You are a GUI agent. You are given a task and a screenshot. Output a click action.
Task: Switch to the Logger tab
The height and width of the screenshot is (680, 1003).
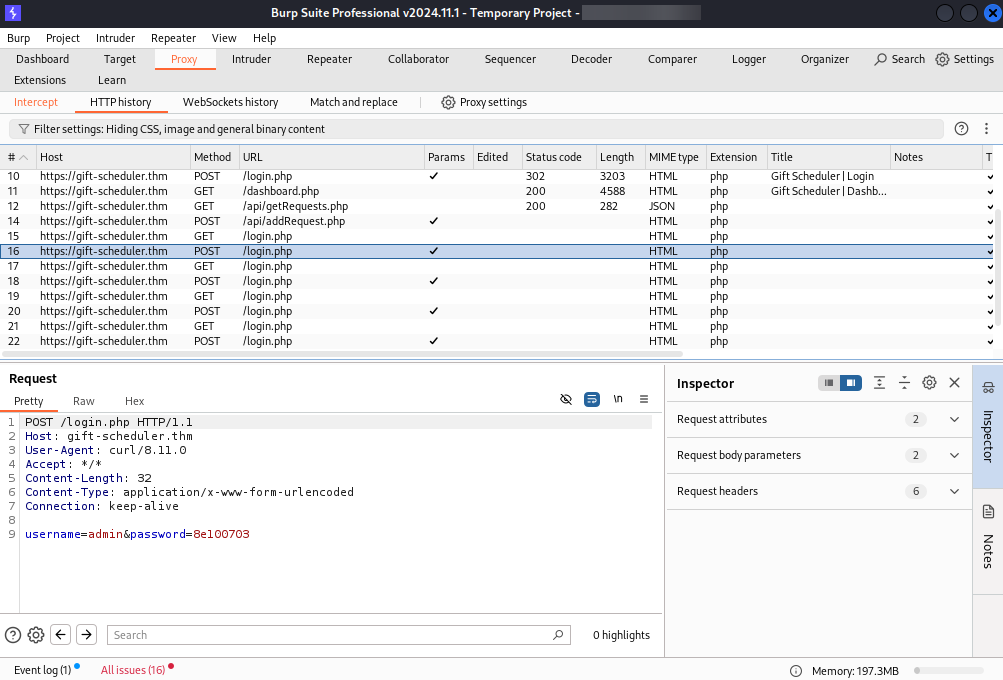click(x=749, y=59)
